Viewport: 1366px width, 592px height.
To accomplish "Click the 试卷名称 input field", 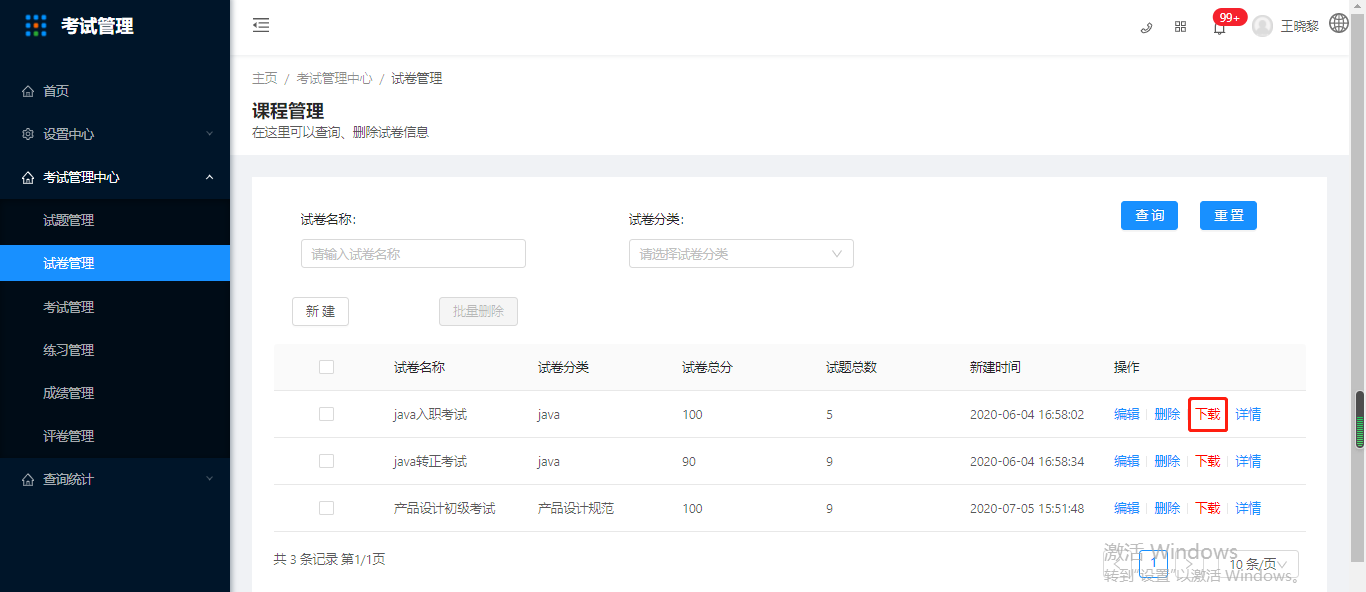I will pyautogui.click(x=413, y=254).
